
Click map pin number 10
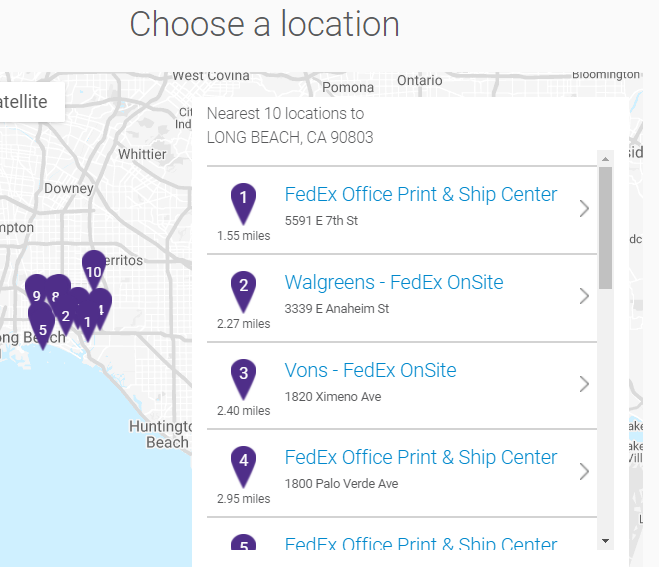coord(94,269)
